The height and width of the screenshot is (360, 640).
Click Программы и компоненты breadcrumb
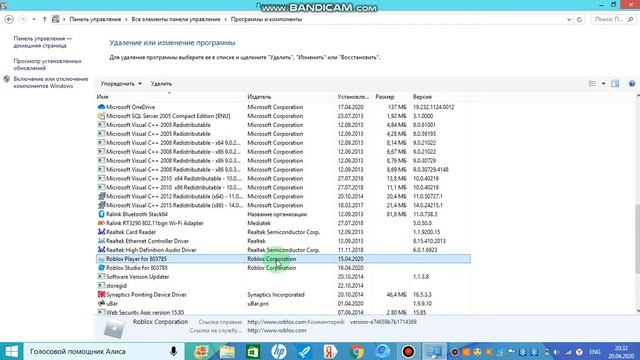(x=266, y=19)
